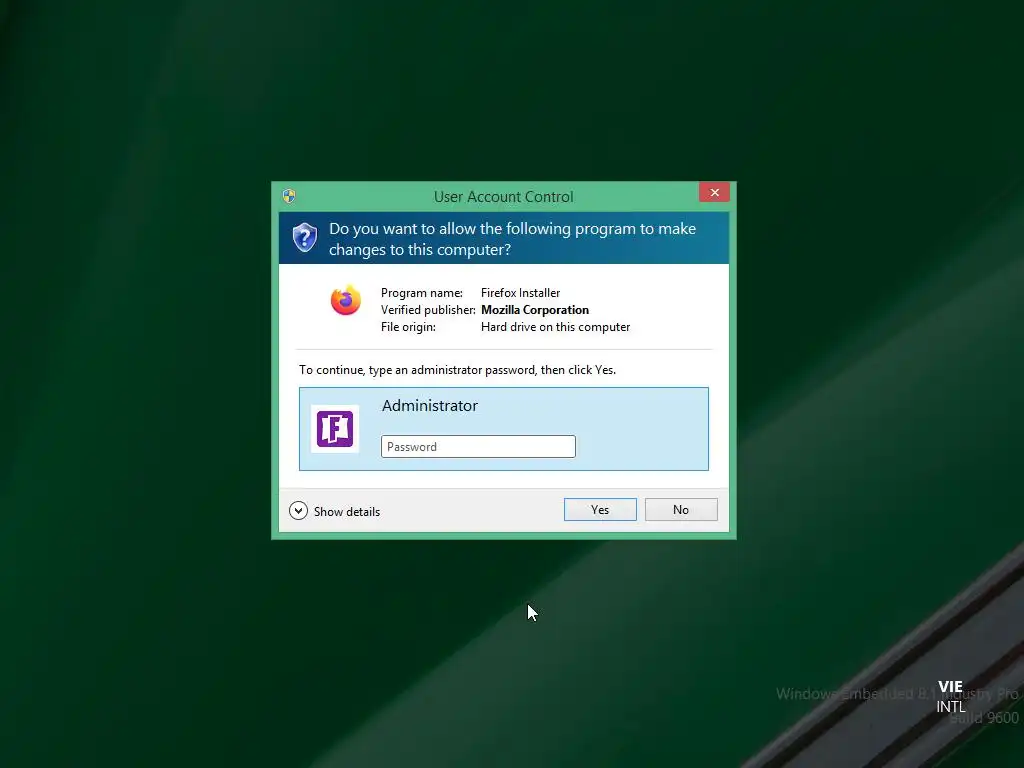Click the blue question-mark shield icon
Viewport: 1024px width, 768px height.
coord(304,237)
